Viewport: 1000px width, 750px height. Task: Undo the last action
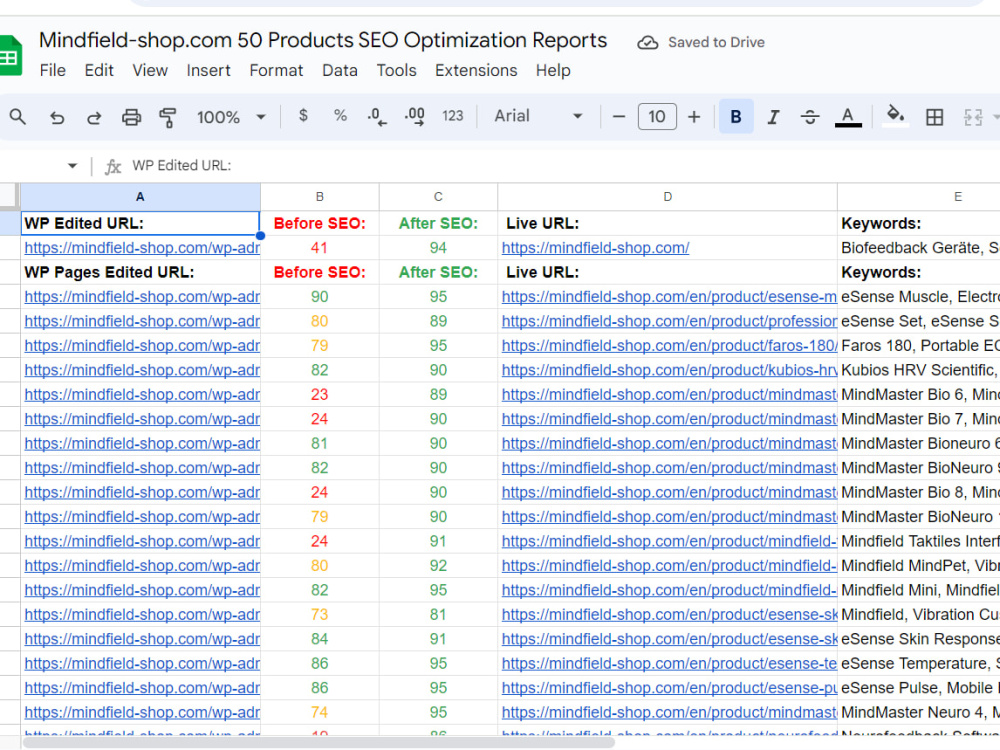pos(57,117)
